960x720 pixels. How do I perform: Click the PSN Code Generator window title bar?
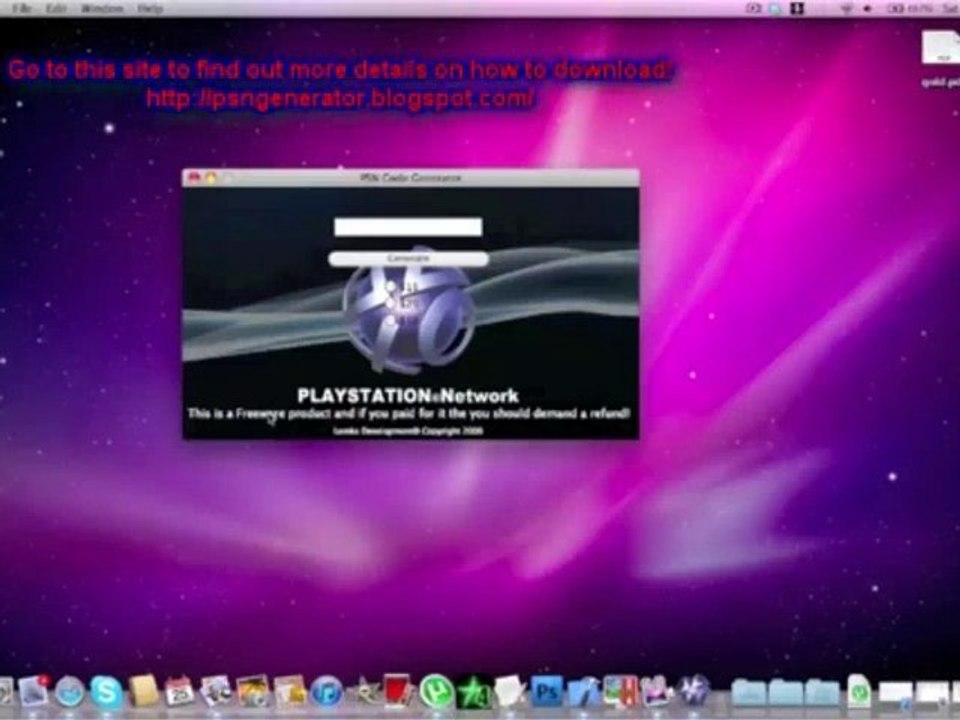[410, 178]
